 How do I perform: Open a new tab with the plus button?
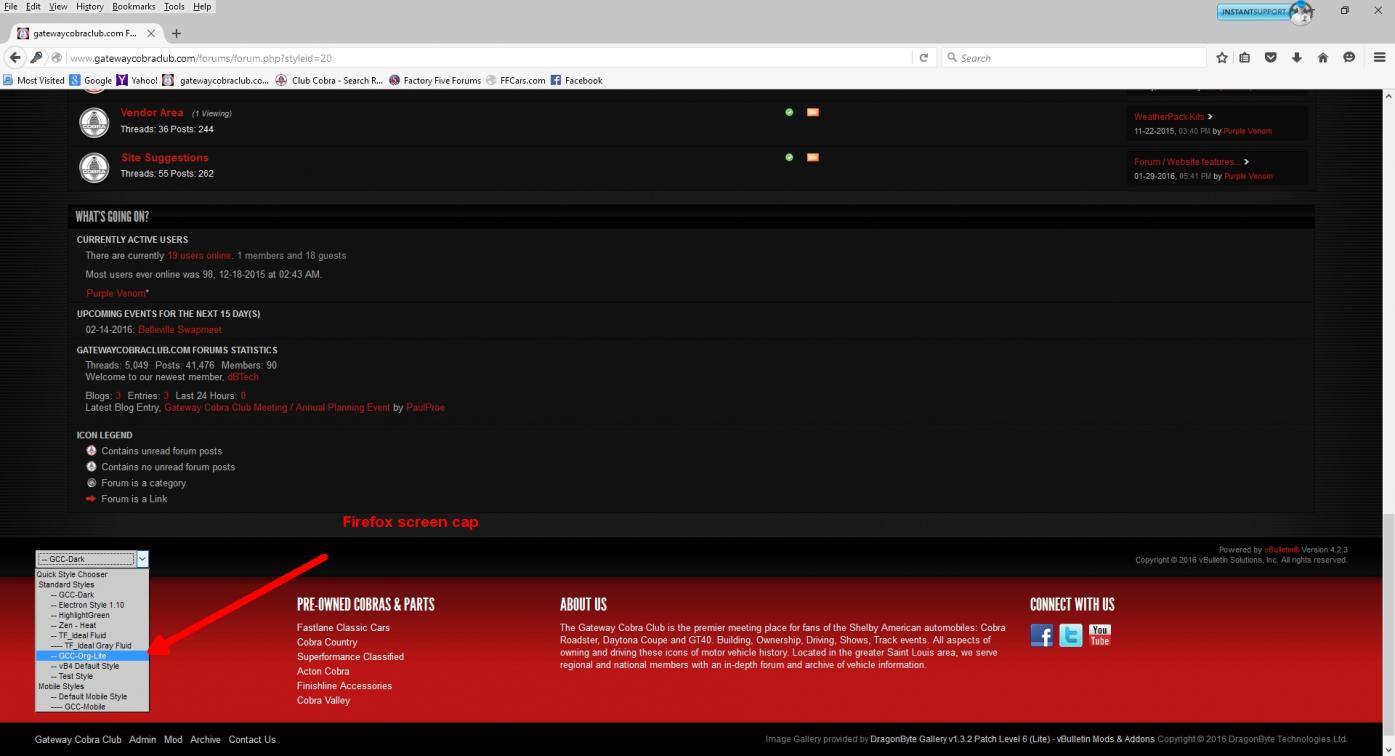(x=177, y=33)
